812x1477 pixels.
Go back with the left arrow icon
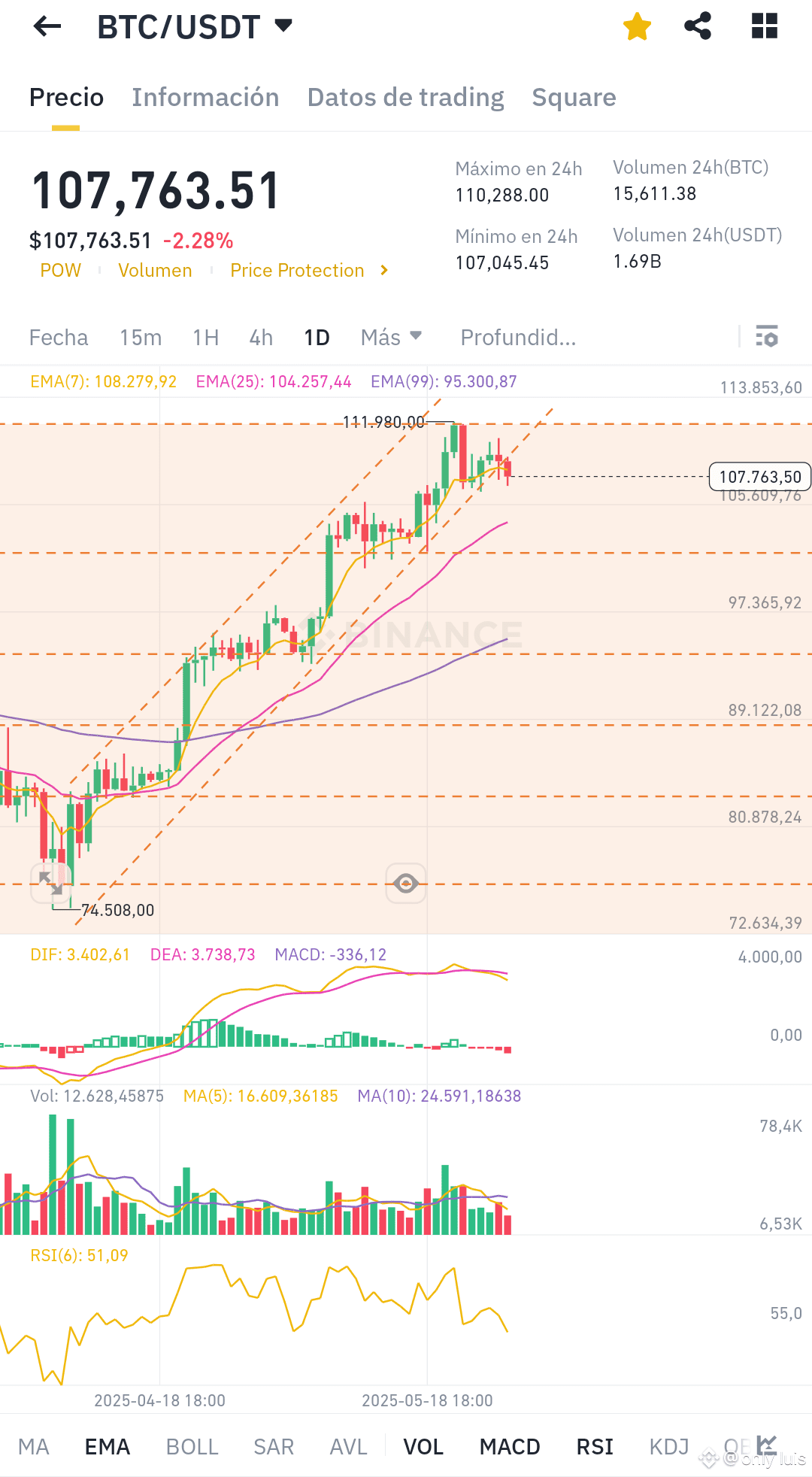47,27
